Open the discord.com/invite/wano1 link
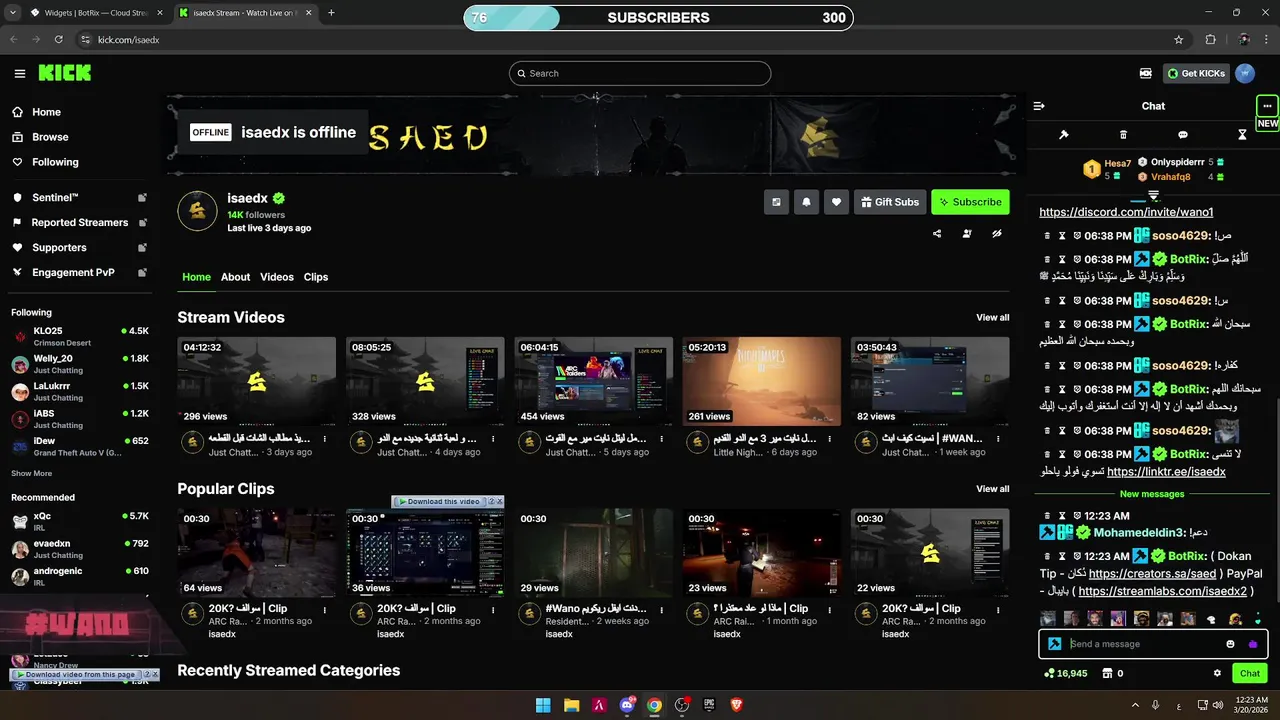 point(1126,212)
